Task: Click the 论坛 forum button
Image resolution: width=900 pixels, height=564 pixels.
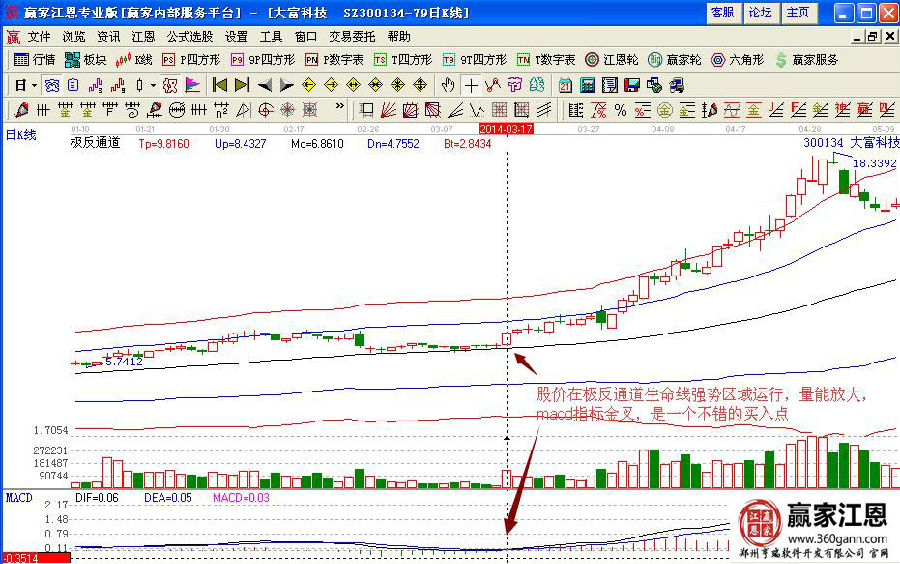Action: (x=760, y=13)
